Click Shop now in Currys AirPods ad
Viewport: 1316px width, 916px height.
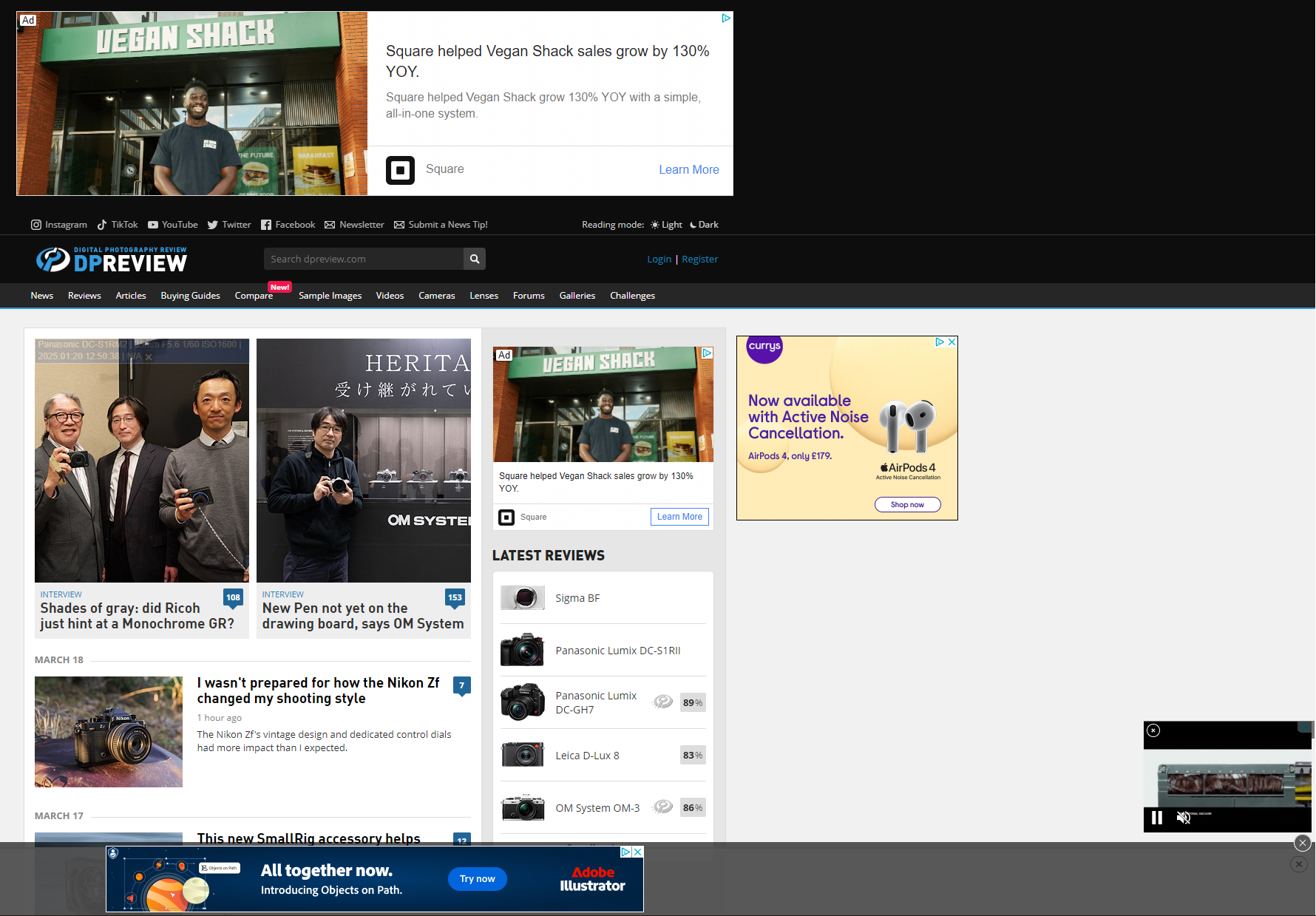pyautogui.click(x=907, y=505)
